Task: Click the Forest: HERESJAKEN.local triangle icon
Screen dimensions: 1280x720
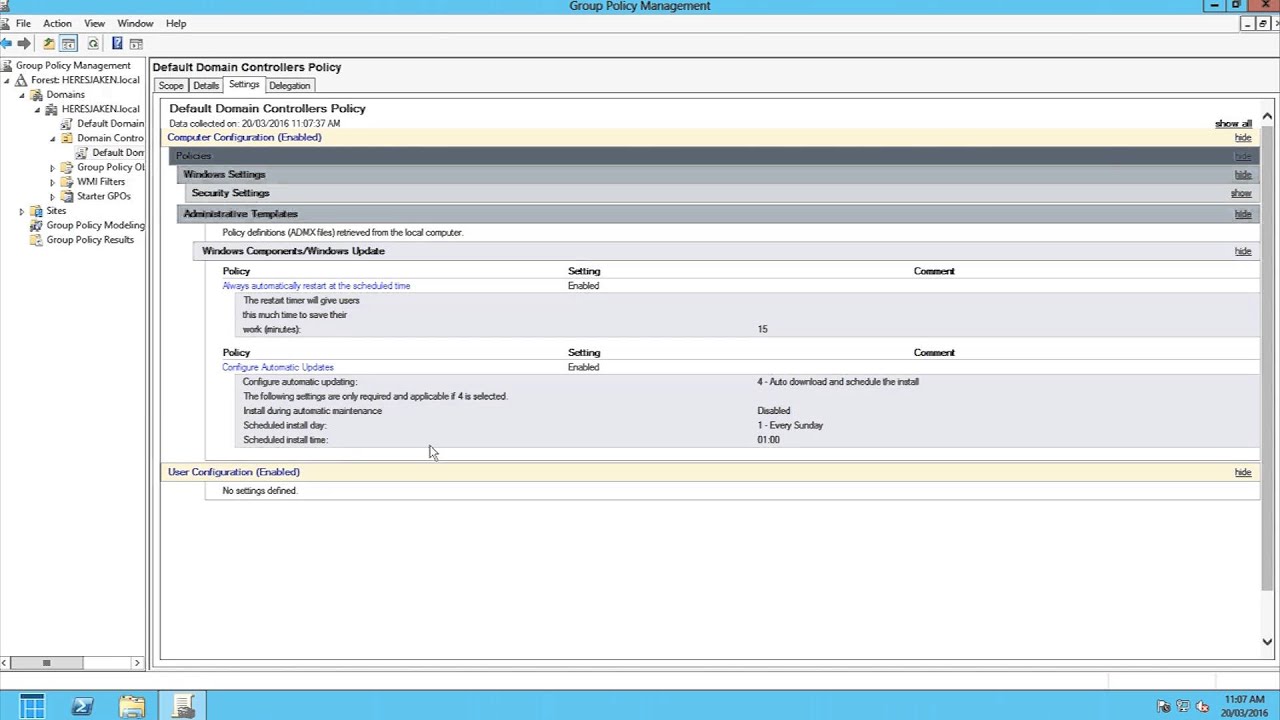Action: pos(22,80)
